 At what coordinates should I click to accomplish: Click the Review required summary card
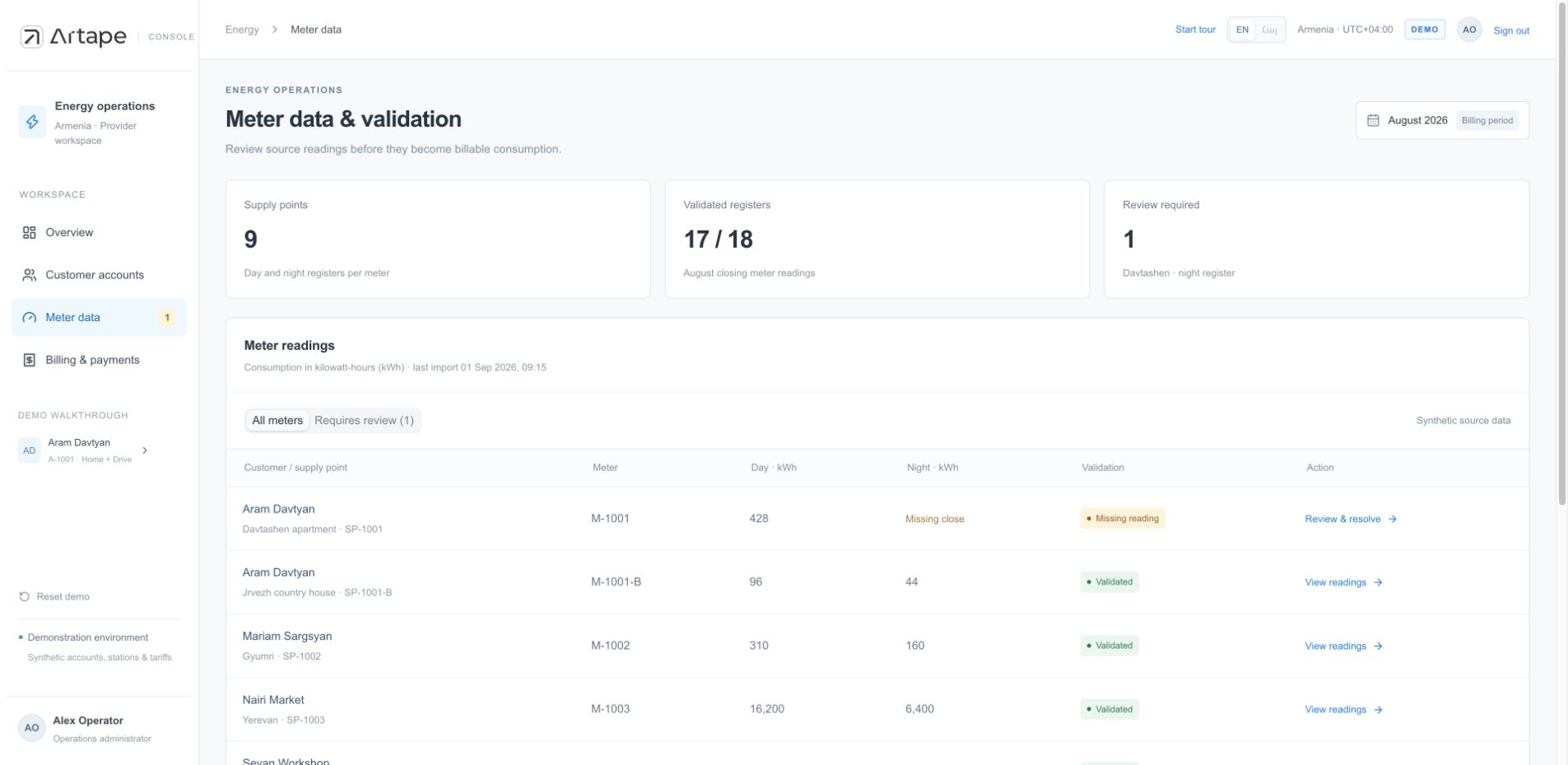1317,239
